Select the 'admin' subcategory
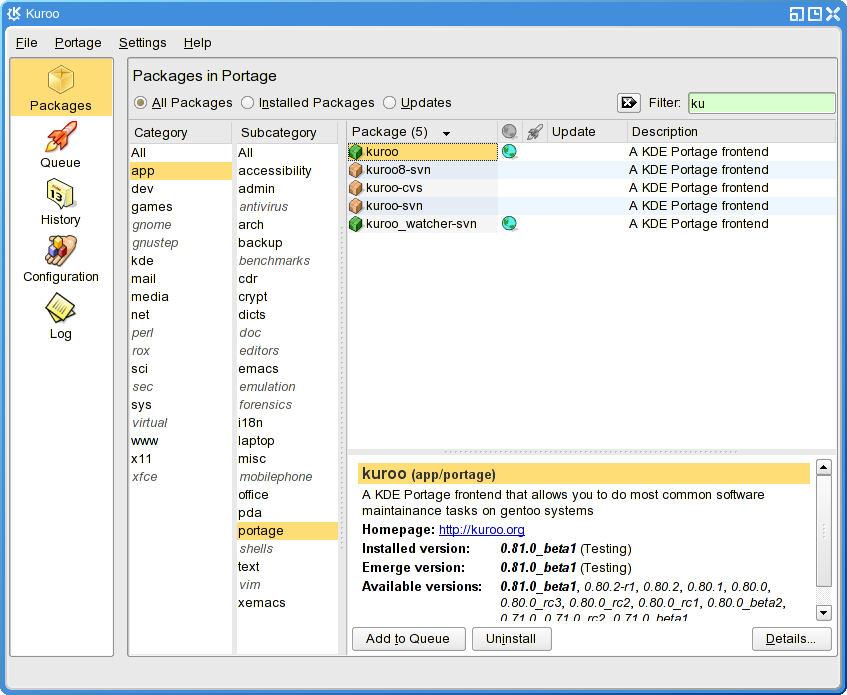The height and width of the screenshot is (695, 847). (287, 189)
